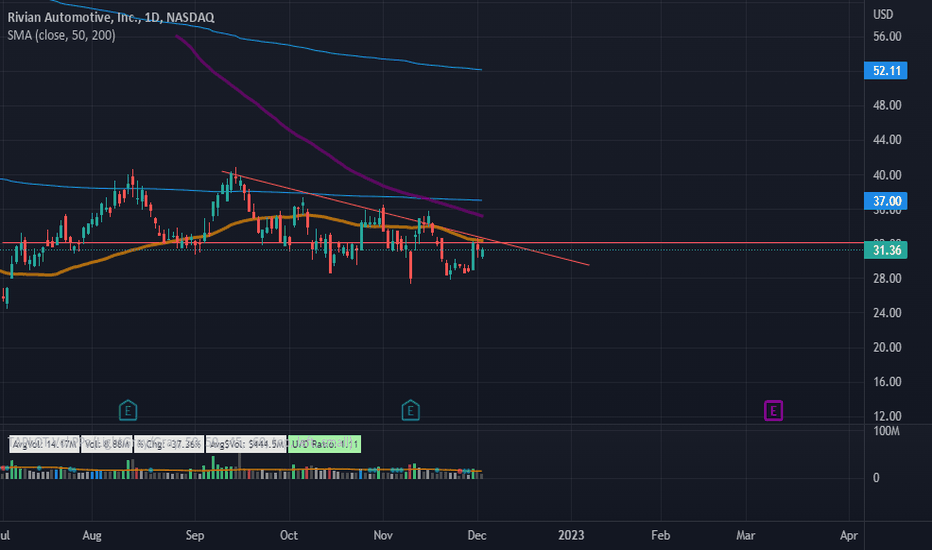
Task: Click the USD currency label
Action: (883, 14)
